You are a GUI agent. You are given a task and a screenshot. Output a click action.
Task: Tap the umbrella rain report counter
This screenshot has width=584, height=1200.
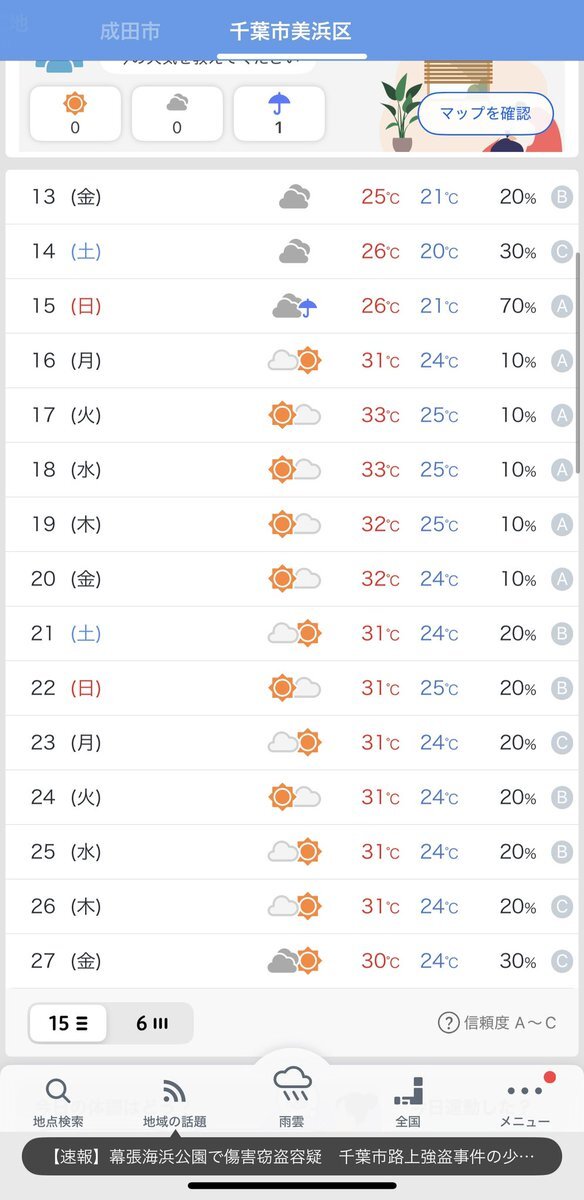(x=279, y=113)
